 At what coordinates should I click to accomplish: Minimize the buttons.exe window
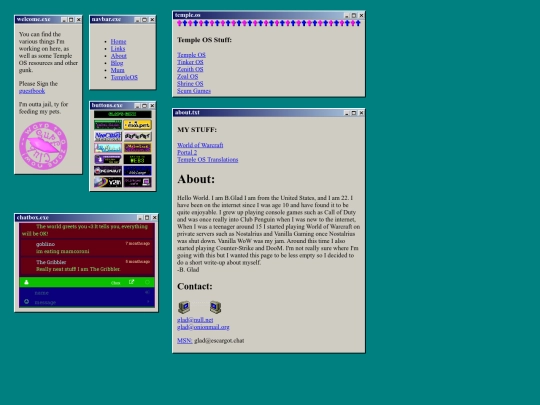pyautogui.click(x=137, y=106)
